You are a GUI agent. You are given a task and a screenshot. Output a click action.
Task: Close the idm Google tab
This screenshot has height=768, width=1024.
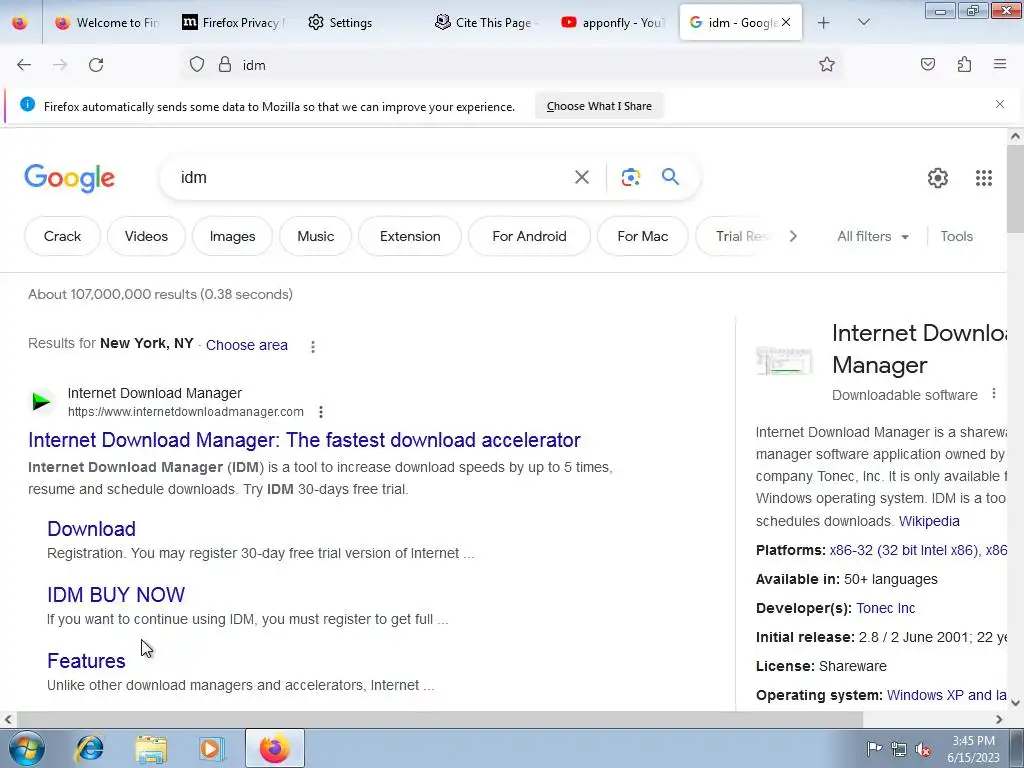tap(786, 22)
